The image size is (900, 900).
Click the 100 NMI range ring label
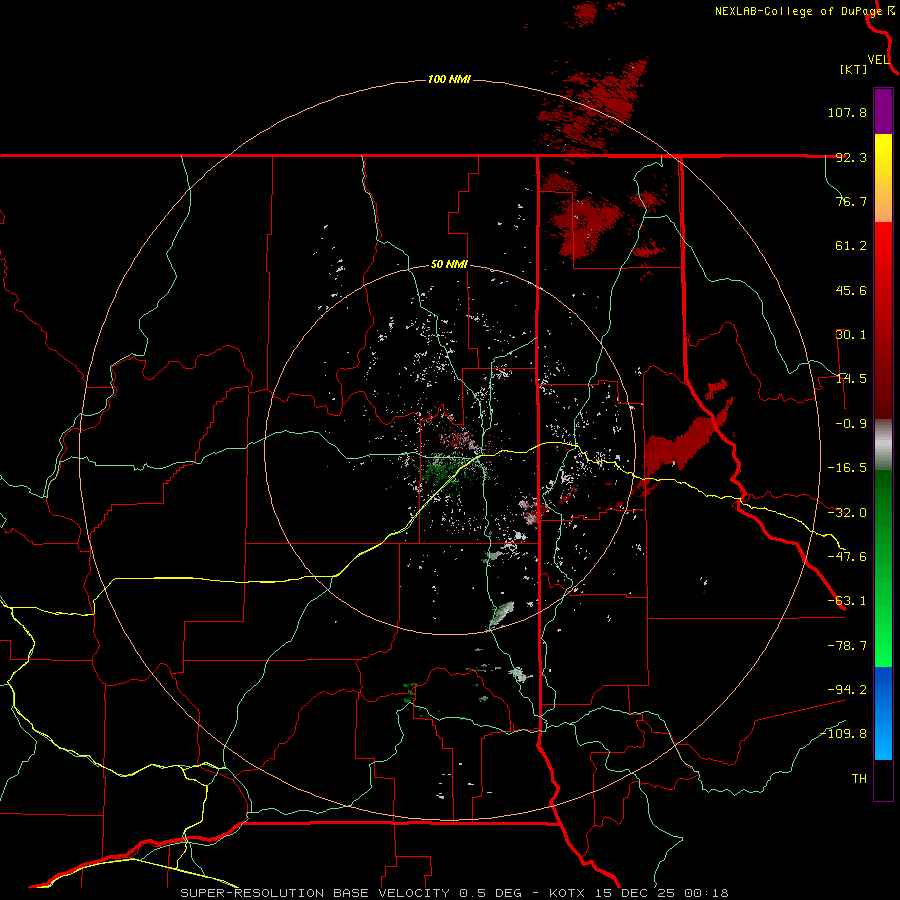449,79
